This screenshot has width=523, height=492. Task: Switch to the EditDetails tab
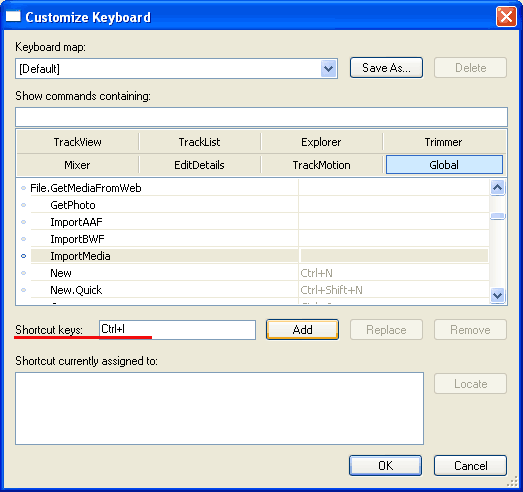pyautogui.click(x=199, y=165)
